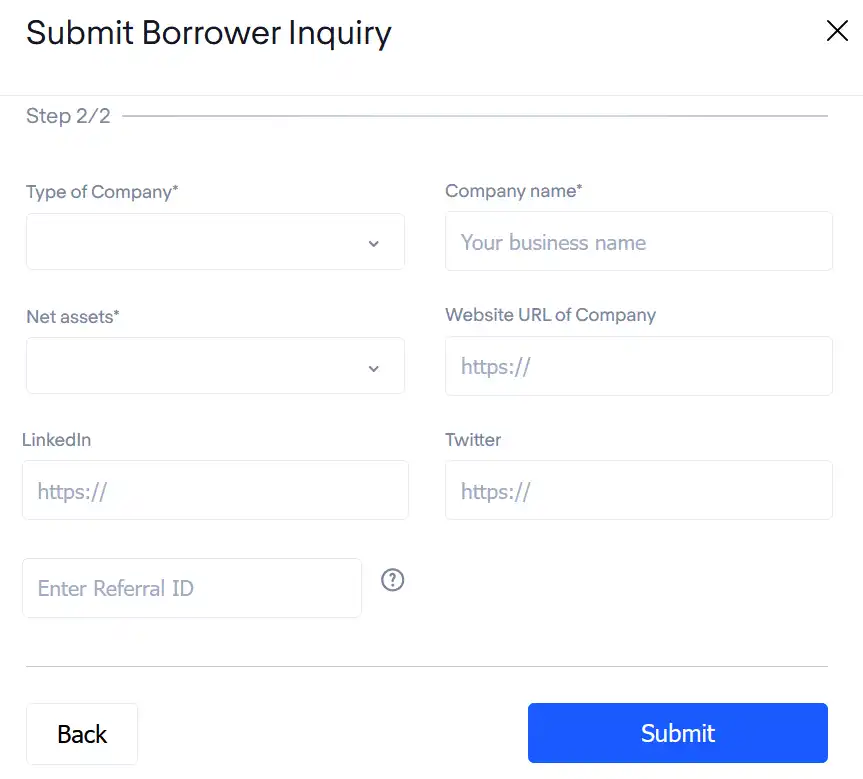Click the Enter Referral ID field
The image size is (863, 779).
tap(192, 588)
